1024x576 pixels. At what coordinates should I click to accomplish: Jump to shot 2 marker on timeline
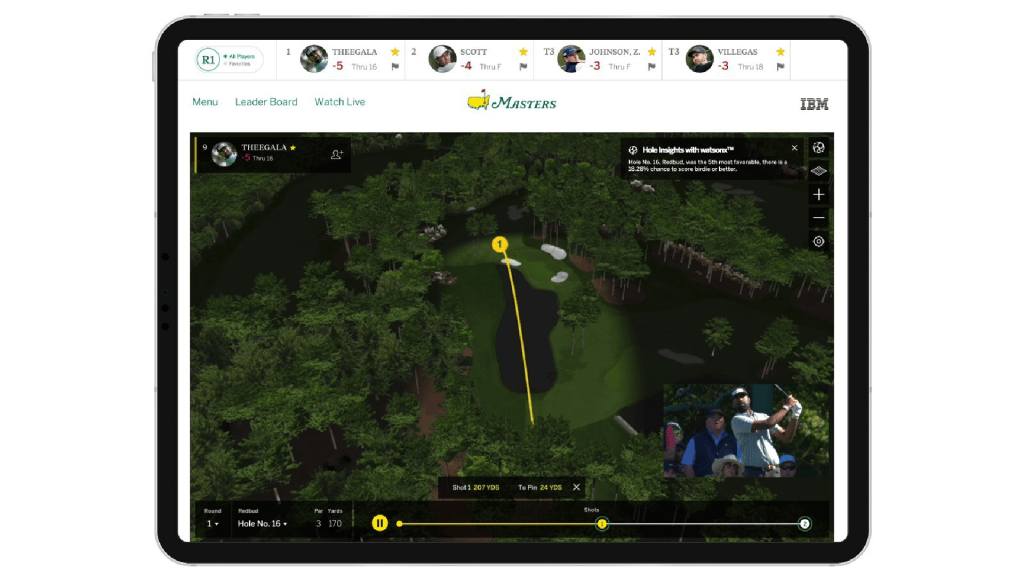805,524
